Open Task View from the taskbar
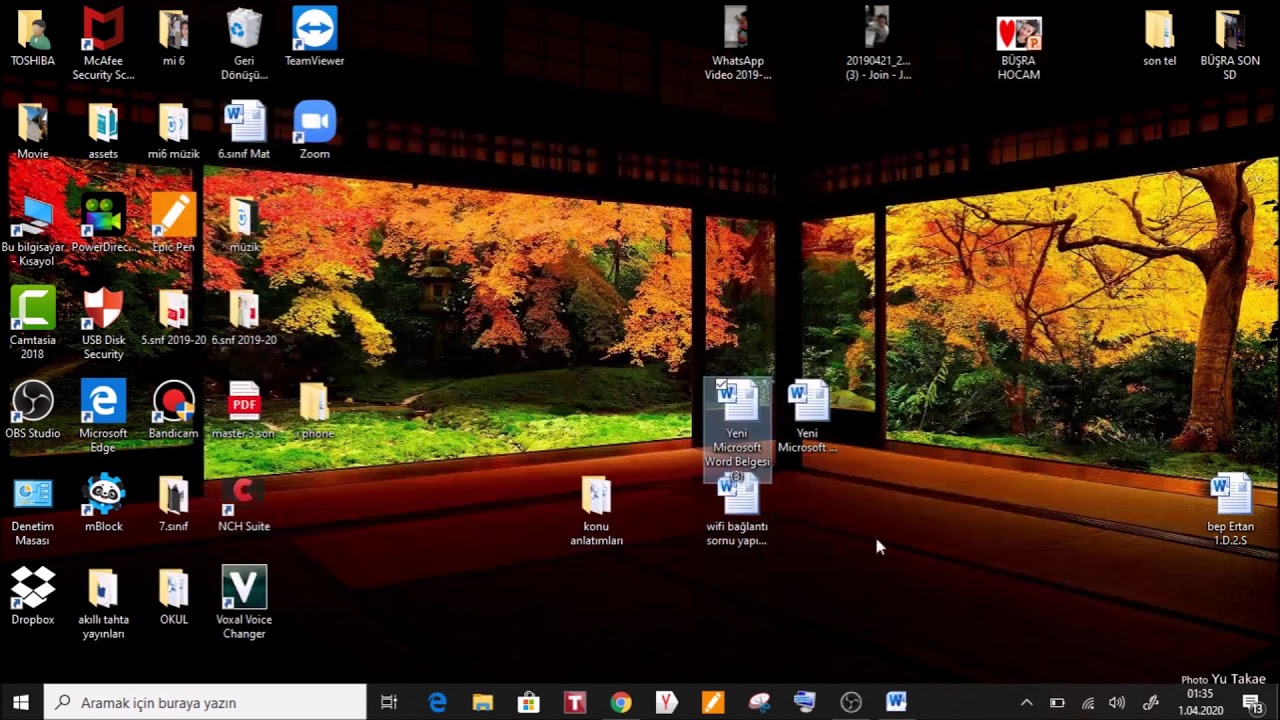 [x=389, y=703]
